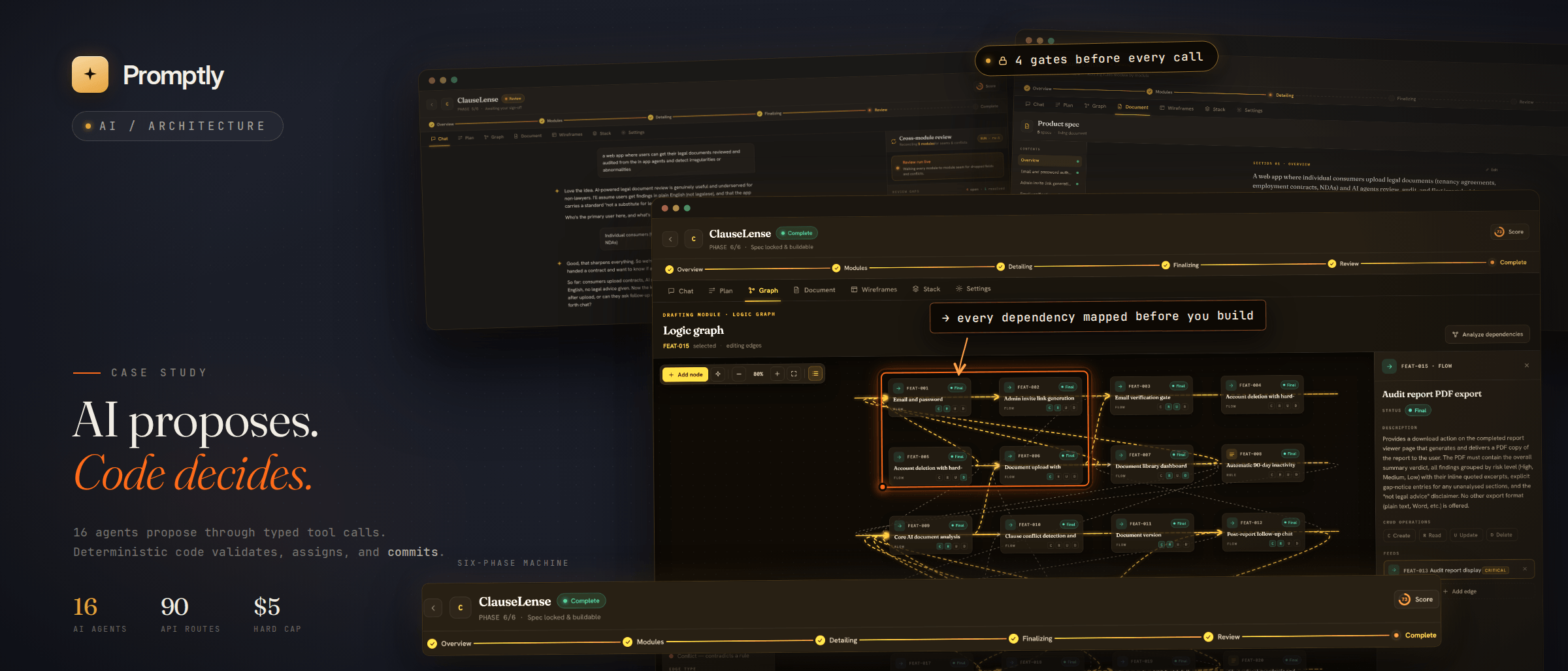Image resolution: width=1568 pixels, height=671 pixels.
Task: Select the FEAT-010 Clause conflict detection node
Action: coord(1041,534)
